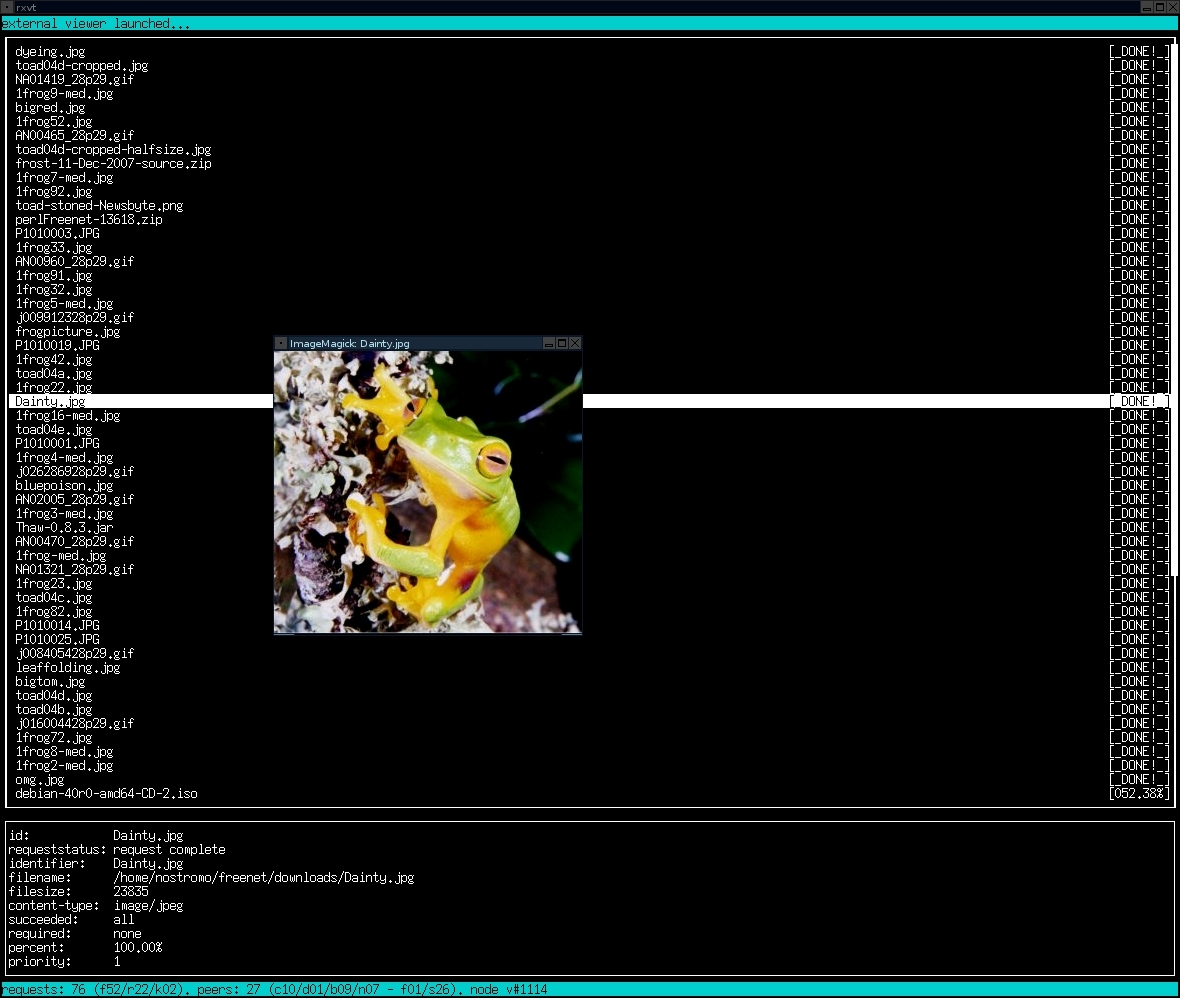Select perlFreenet-13618.zip entry

tap(88, 220)
